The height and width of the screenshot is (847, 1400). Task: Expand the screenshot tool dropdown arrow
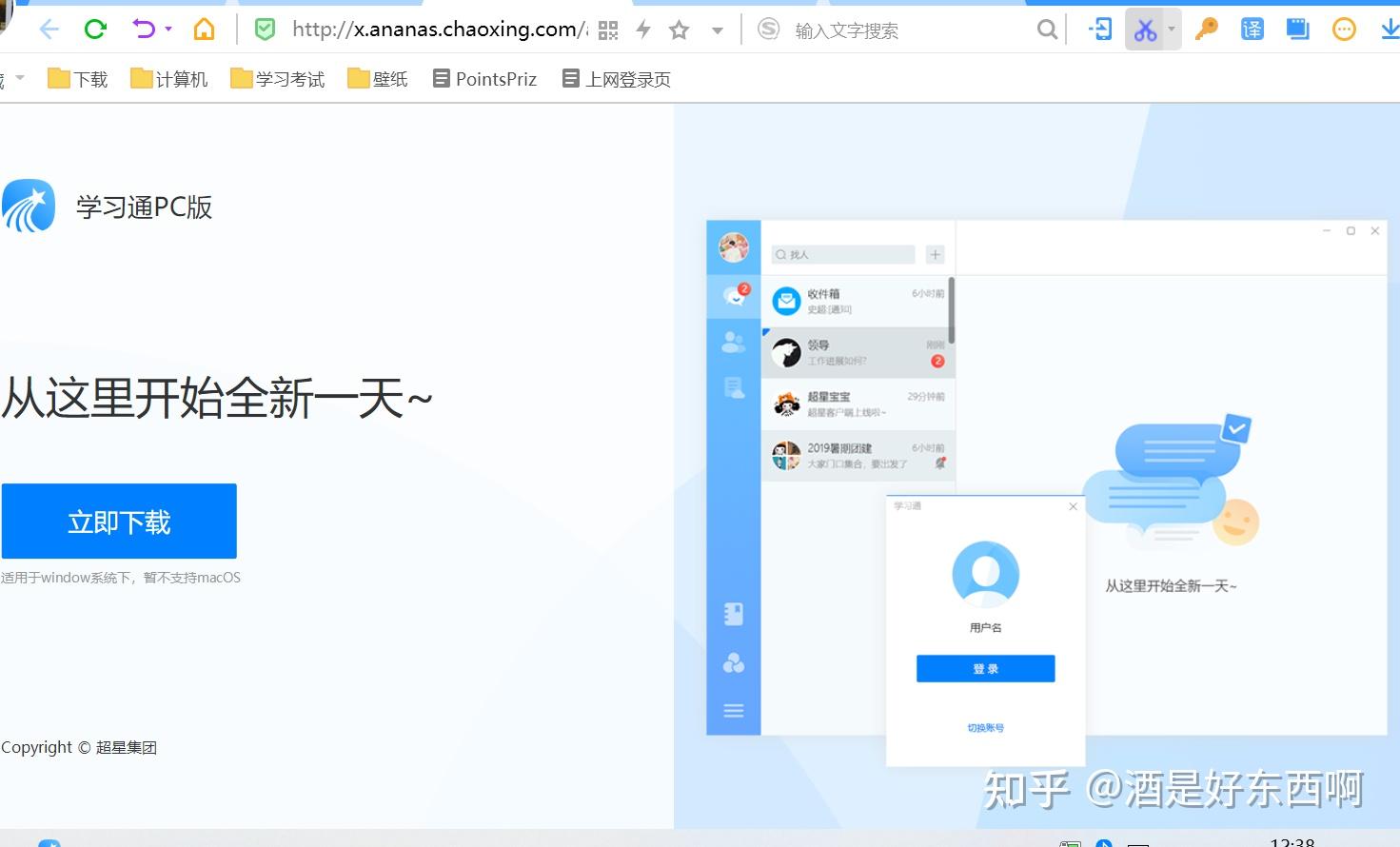coord(1172,30)
